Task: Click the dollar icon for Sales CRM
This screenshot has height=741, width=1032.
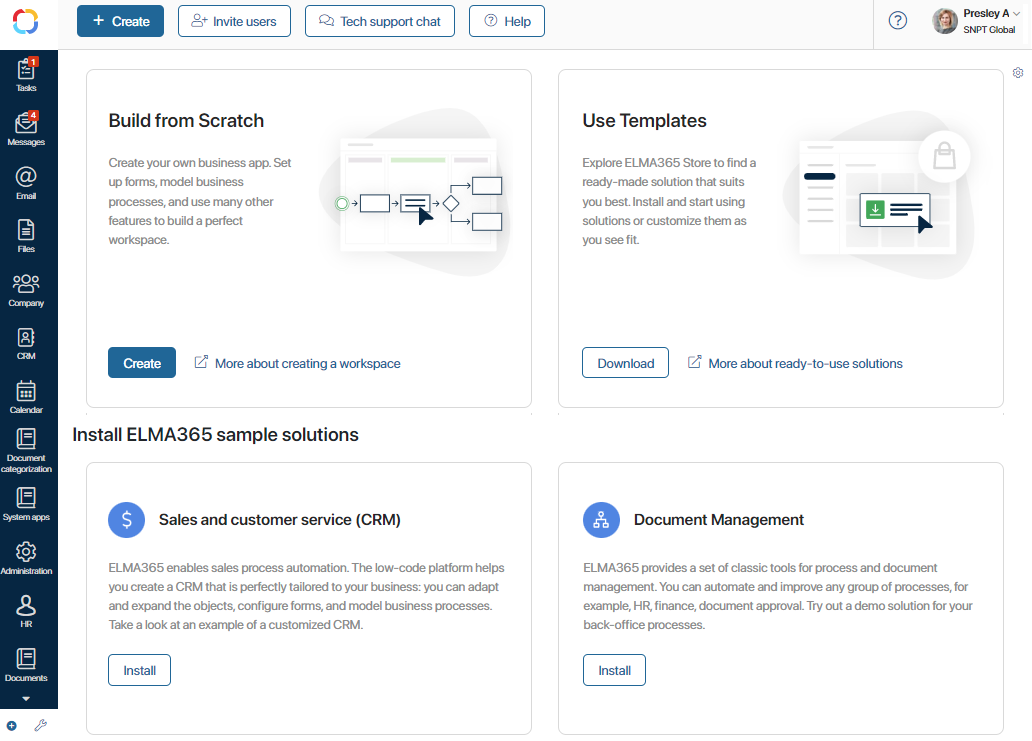Action: point(126,520)
